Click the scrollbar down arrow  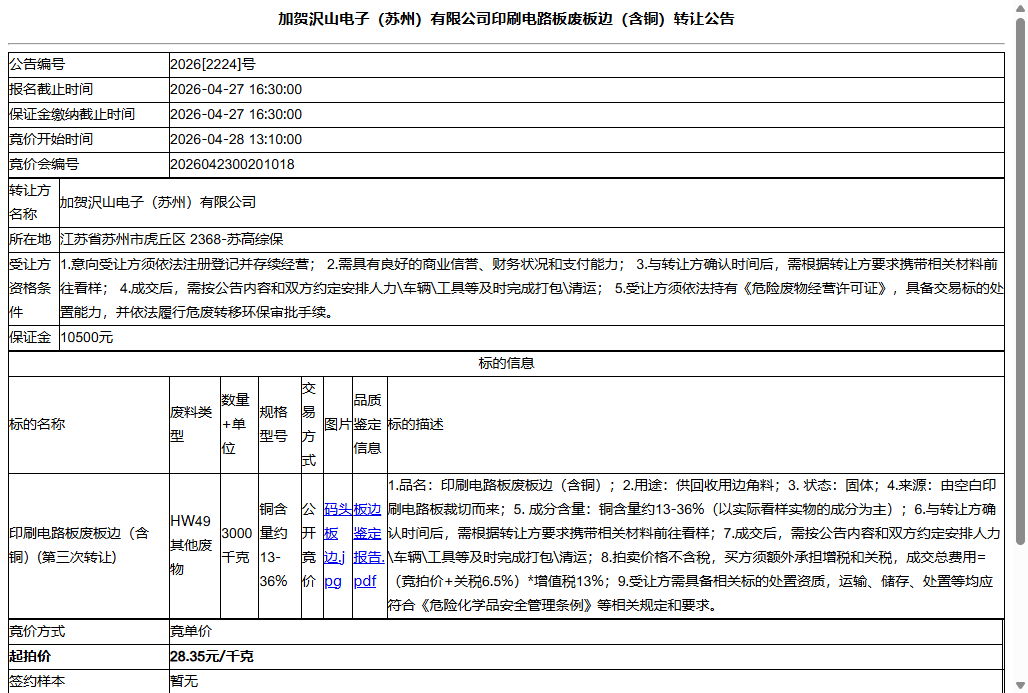point(1020,686)
